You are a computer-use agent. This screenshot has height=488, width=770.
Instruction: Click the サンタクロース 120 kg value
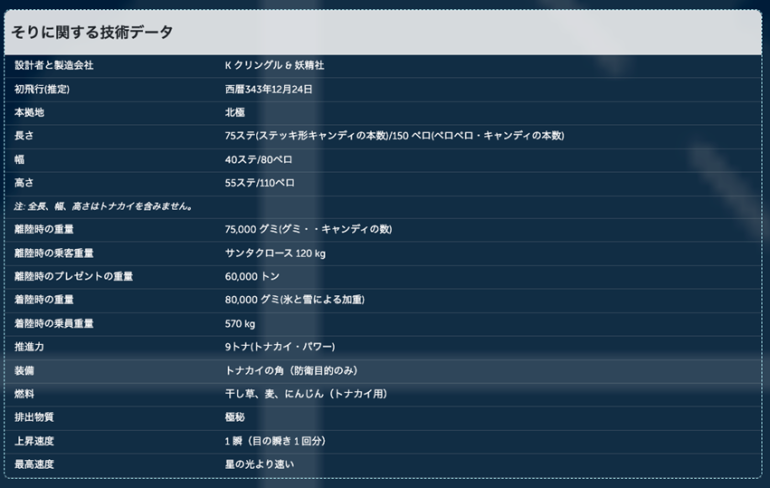tap(275, 253)
